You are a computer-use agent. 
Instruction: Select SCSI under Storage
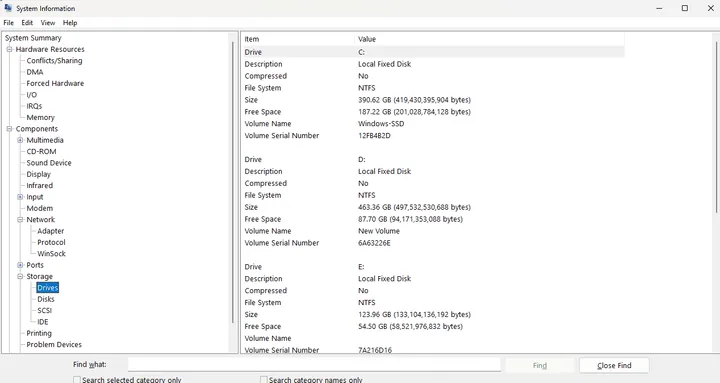(45, 310)
